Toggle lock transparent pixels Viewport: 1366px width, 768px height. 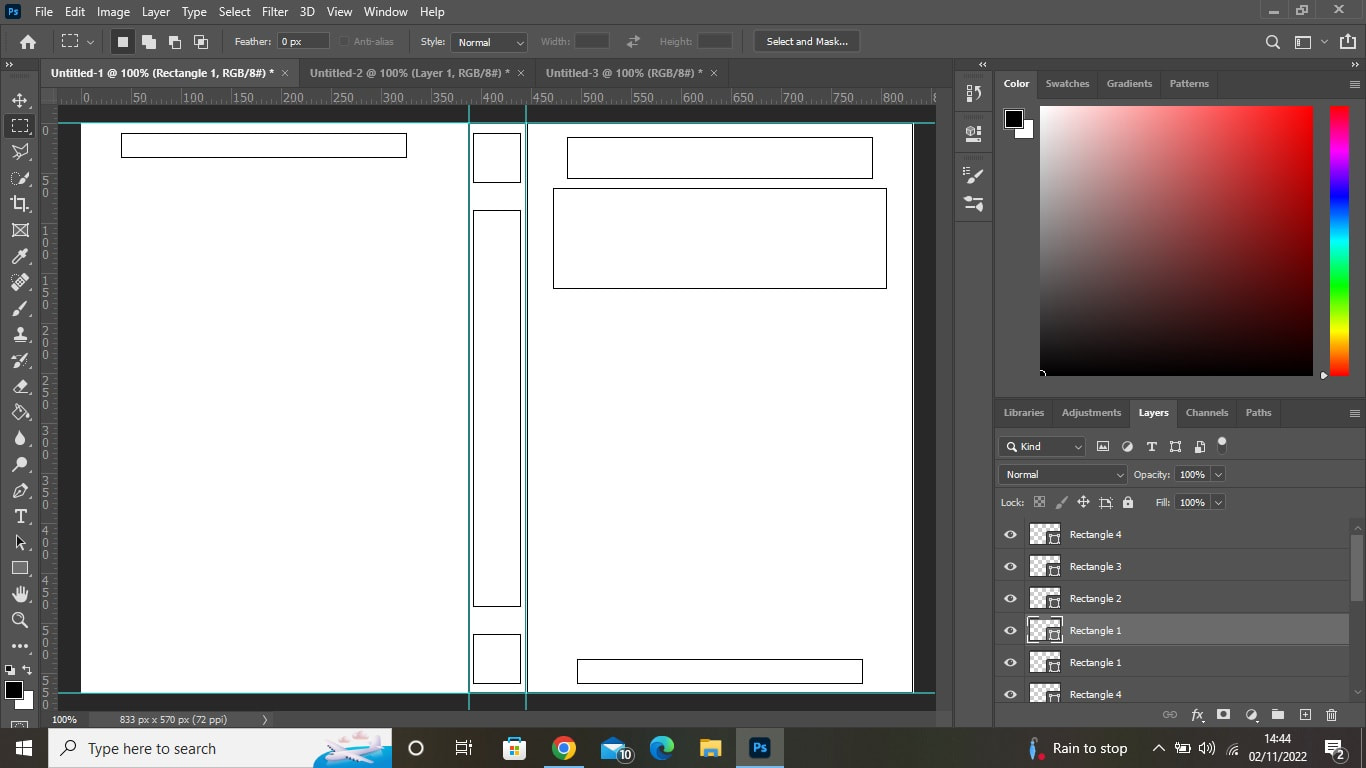[1039, 502]
